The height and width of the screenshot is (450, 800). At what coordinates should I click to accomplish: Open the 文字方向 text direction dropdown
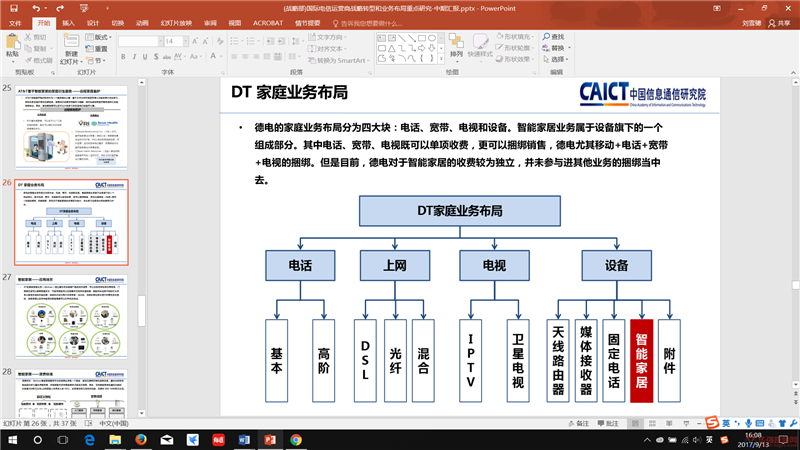click(328, 37)
